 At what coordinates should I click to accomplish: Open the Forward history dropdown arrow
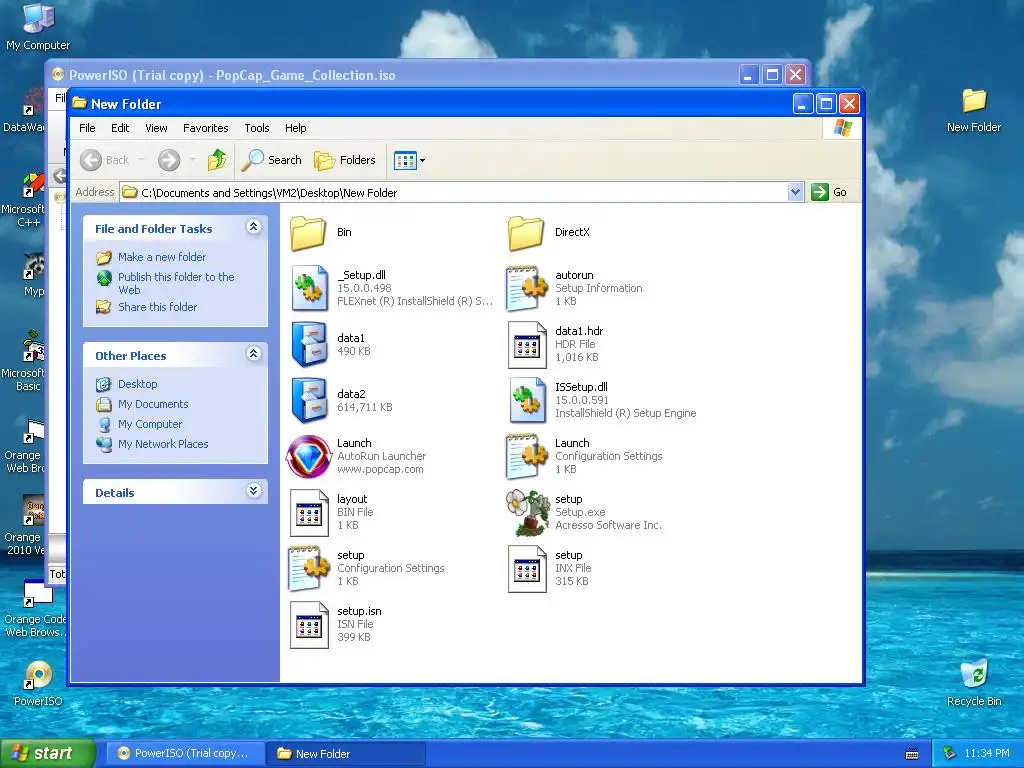pyautogui.click(x=192, y=160)
